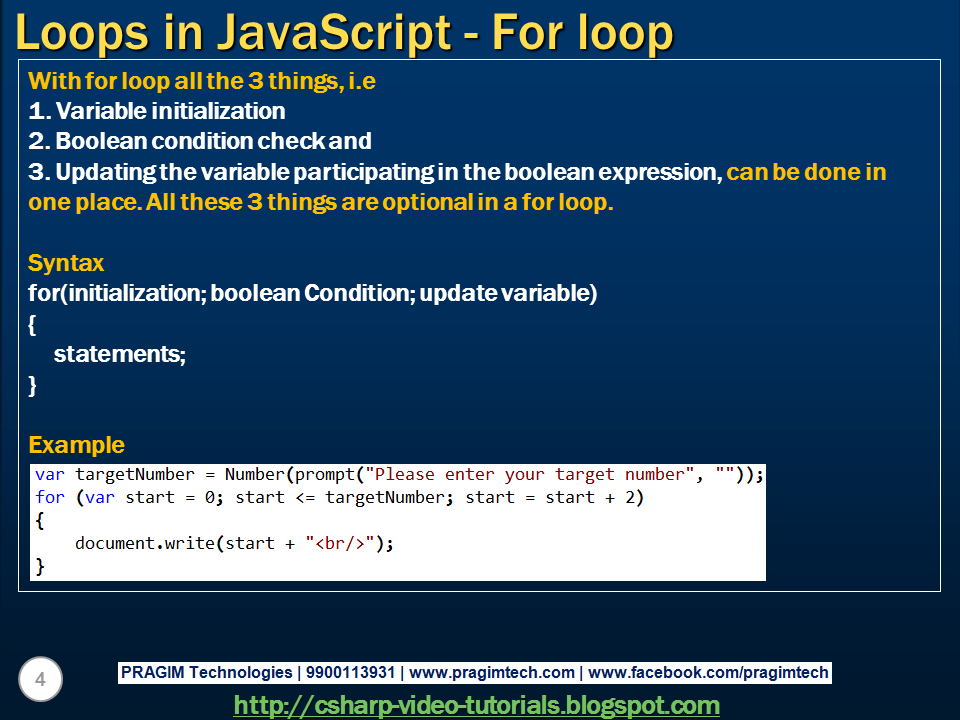Click the 'for(initialization; boolean Condition; update variable)' line
This screenshot has height=720, width=960.
pyautogui.click(x=313, y=293)
